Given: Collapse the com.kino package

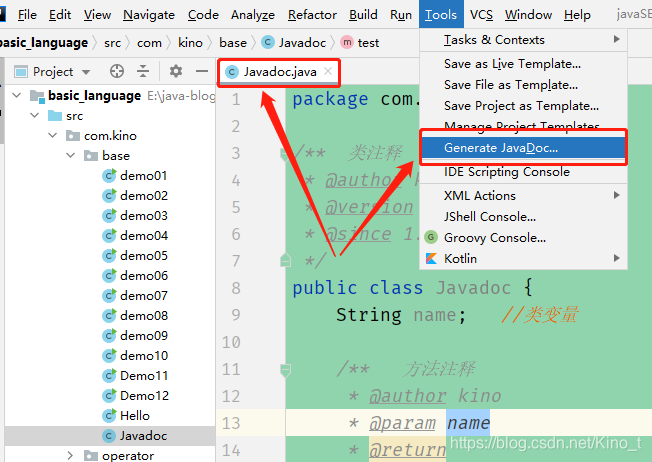Looking at the screenshot, I should [x=53, y=136].
